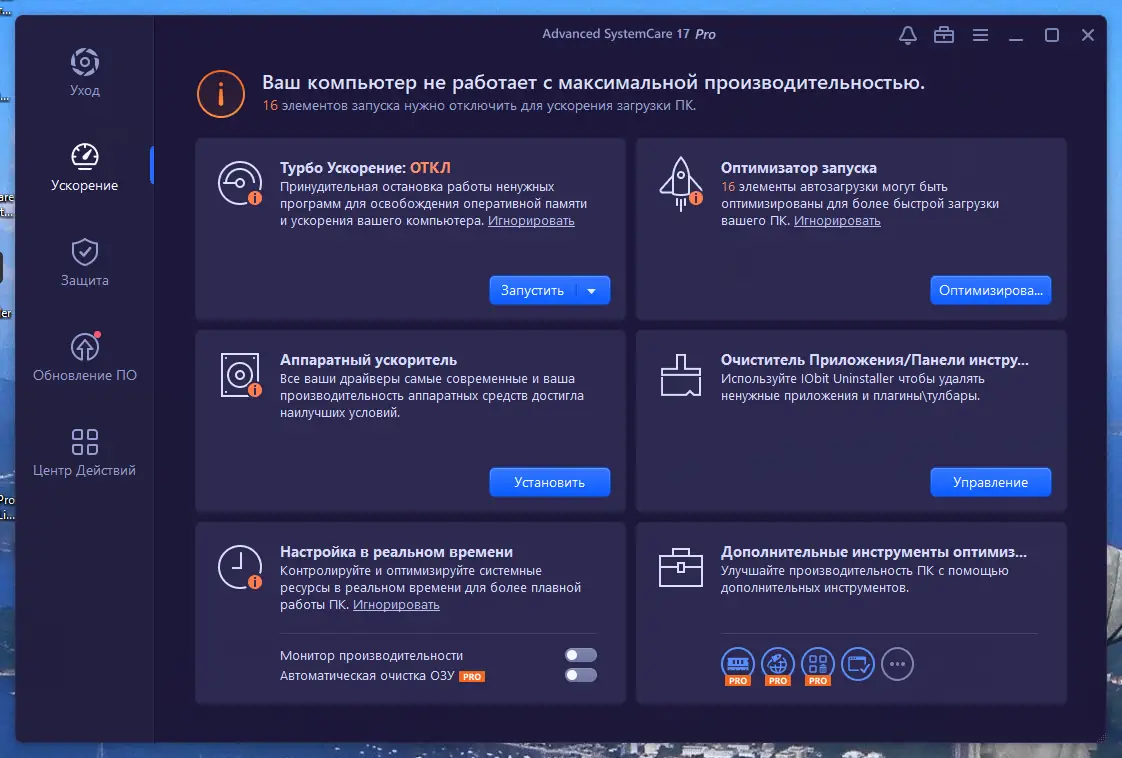Open the Уход section in sidebar
1122x758 pixels.
point(85,72)
